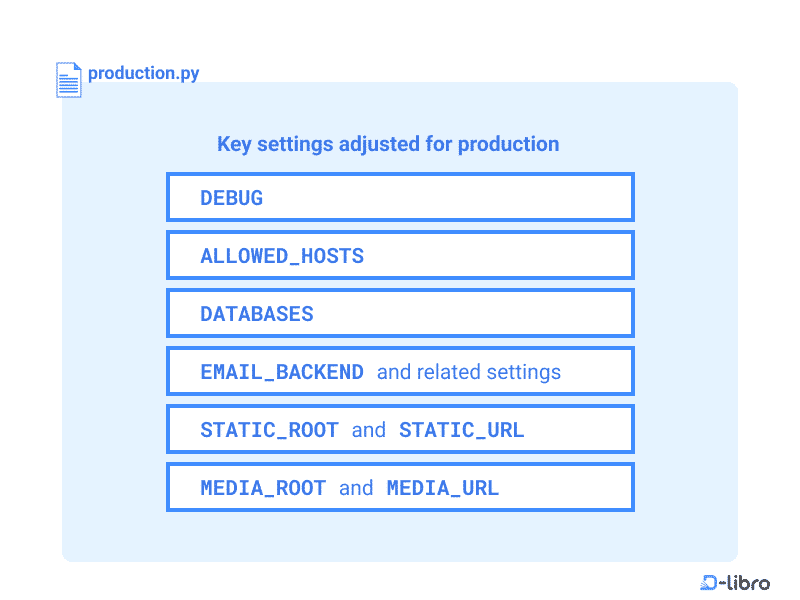The height and width of the screenshot is (600, 800).
Task: Select the STATIC_URL text
Action: pyautogui.click(x=461, y=430)
